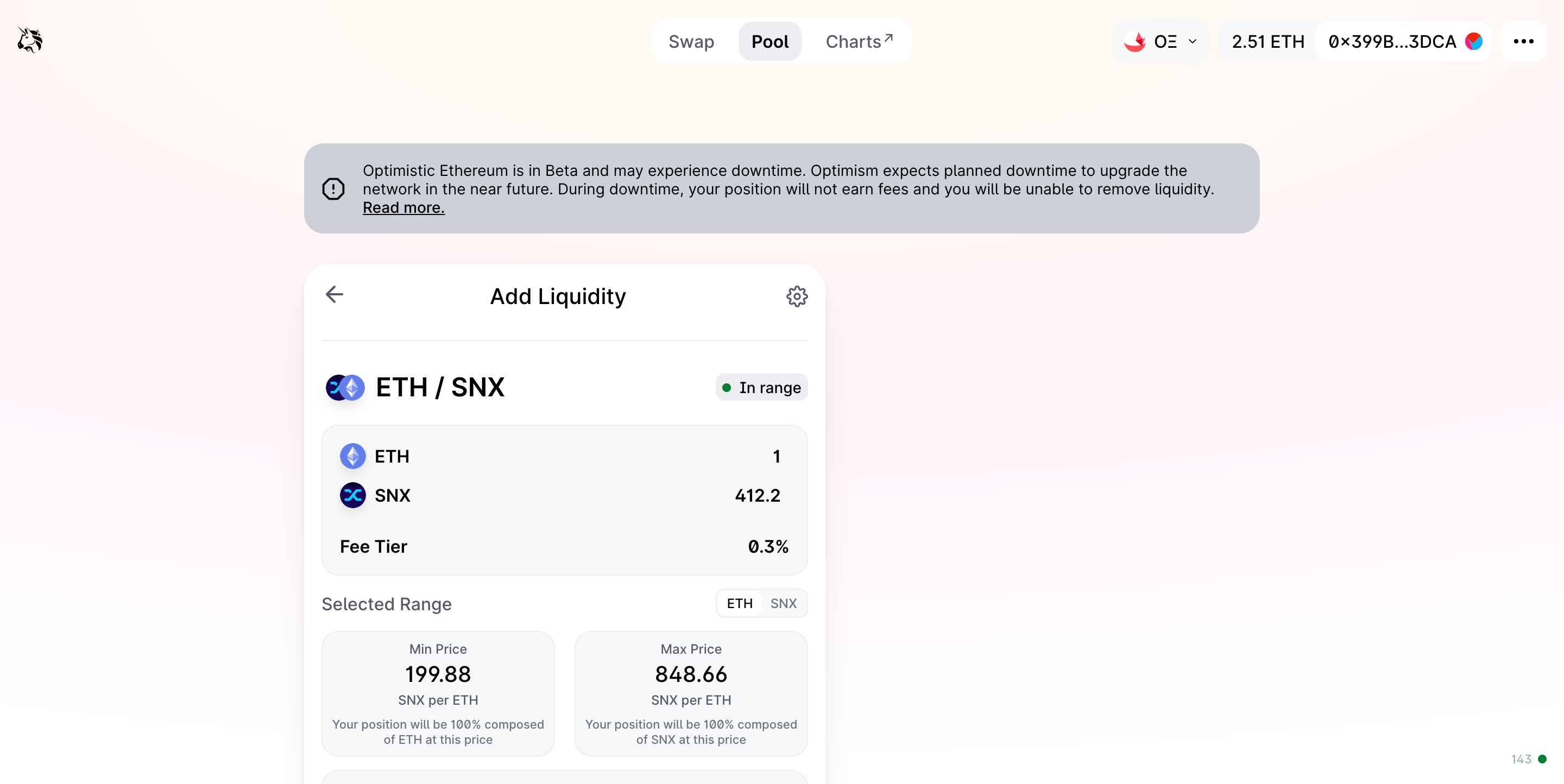Screen dimensions: 1564x784
Task: Select the Pool tab
Action: point(770,41)
